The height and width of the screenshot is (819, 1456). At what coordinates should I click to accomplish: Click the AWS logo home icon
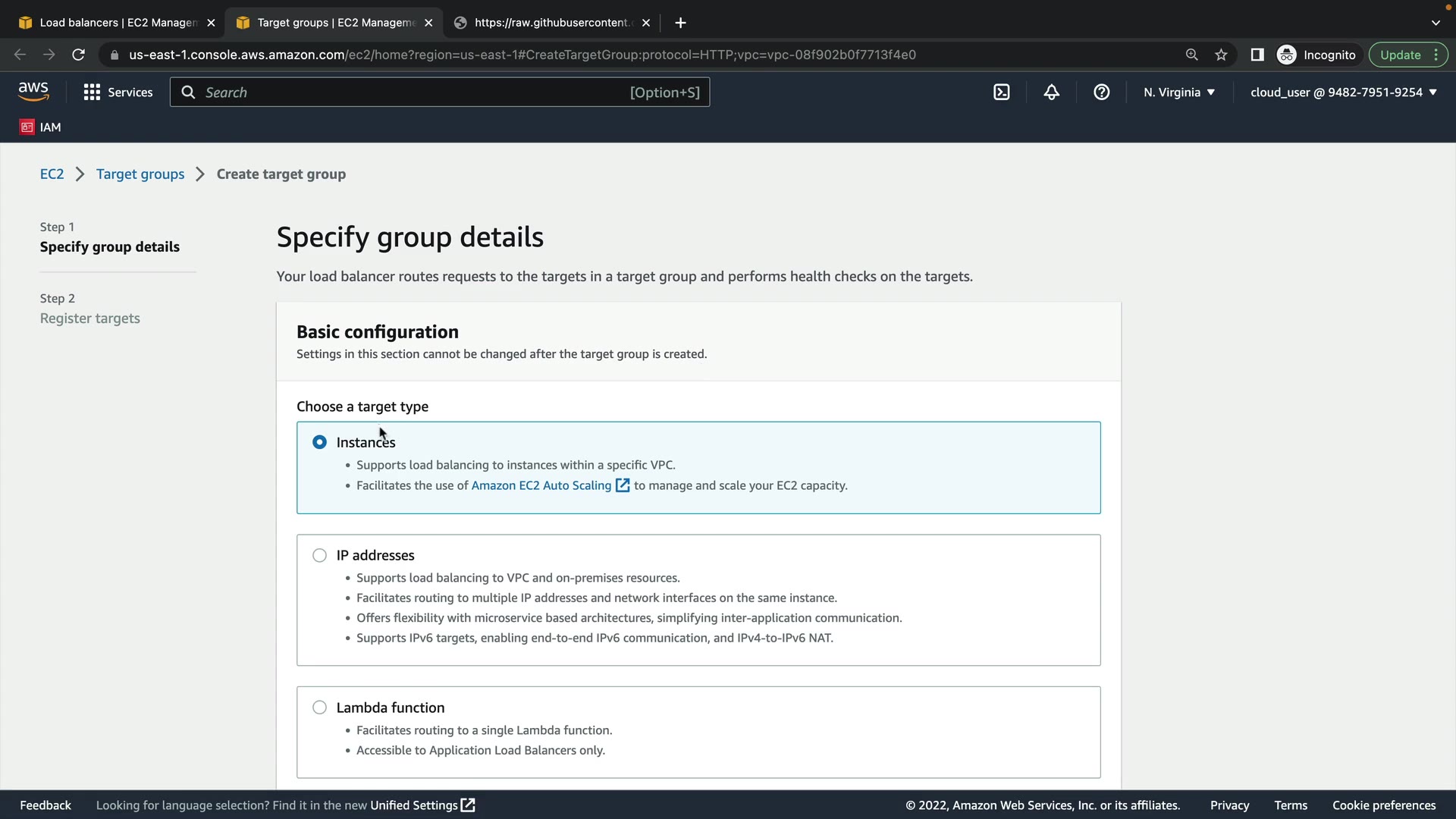coord(33,92)
